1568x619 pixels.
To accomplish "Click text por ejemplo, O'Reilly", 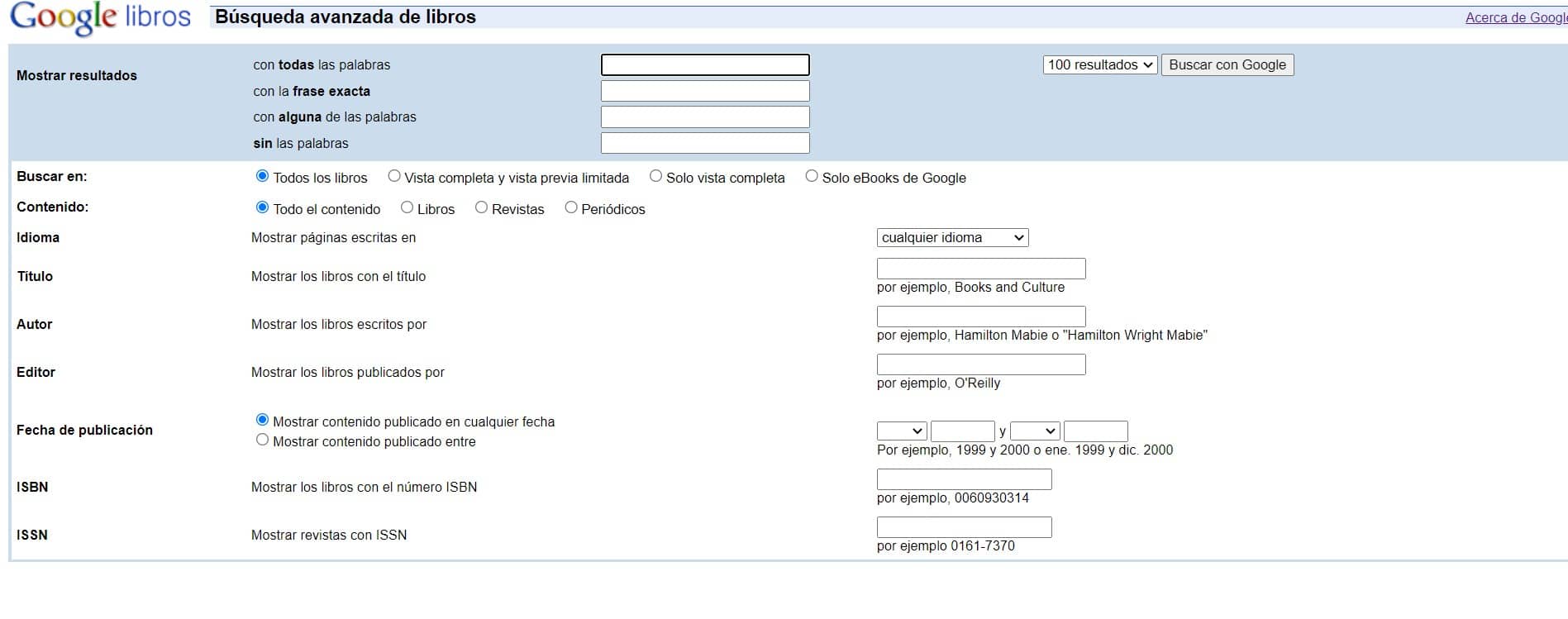I will 938,383.
